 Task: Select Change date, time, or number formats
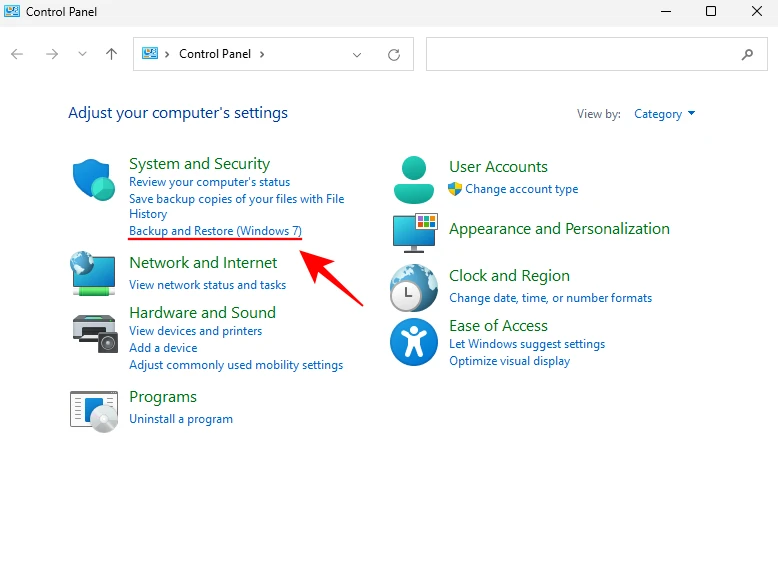click(x=550, y=298)
